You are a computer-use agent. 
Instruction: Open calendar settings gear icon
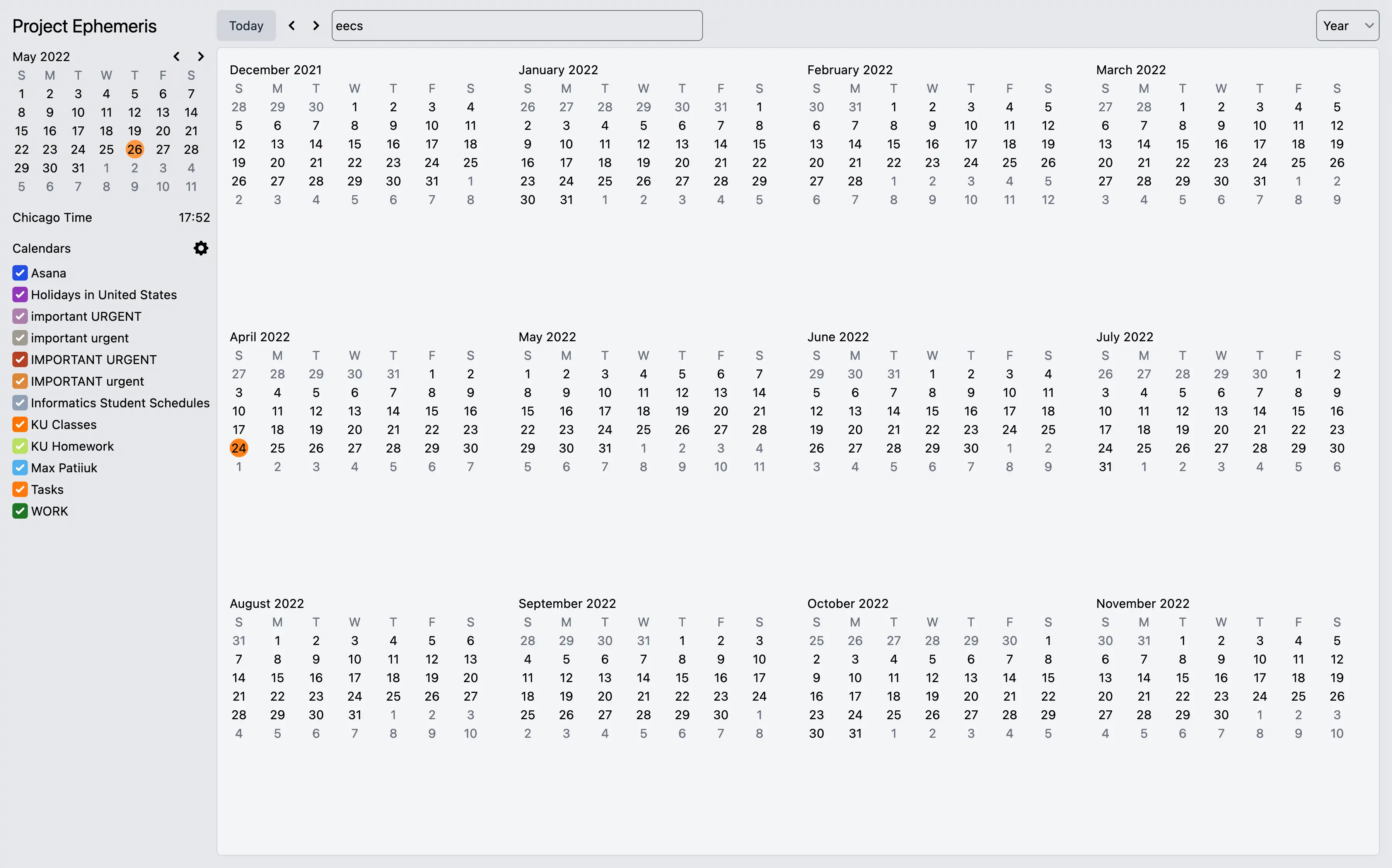(x=200, y=248)
